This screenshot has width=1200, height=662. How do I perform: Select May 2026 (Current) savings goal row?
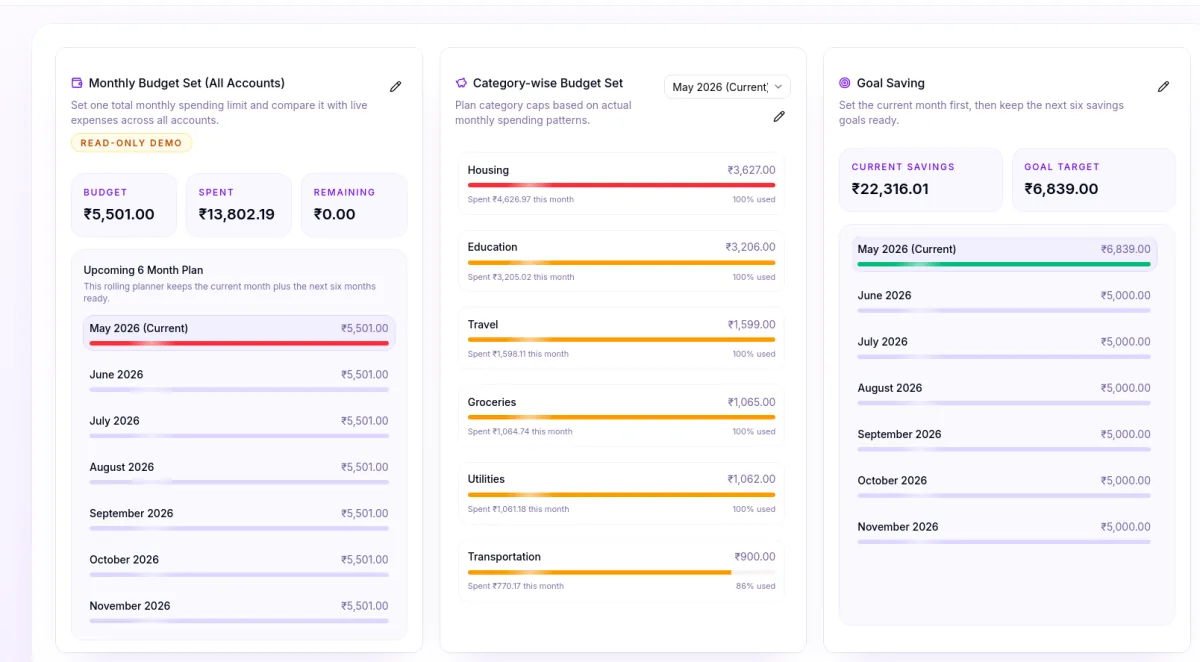1004,254
